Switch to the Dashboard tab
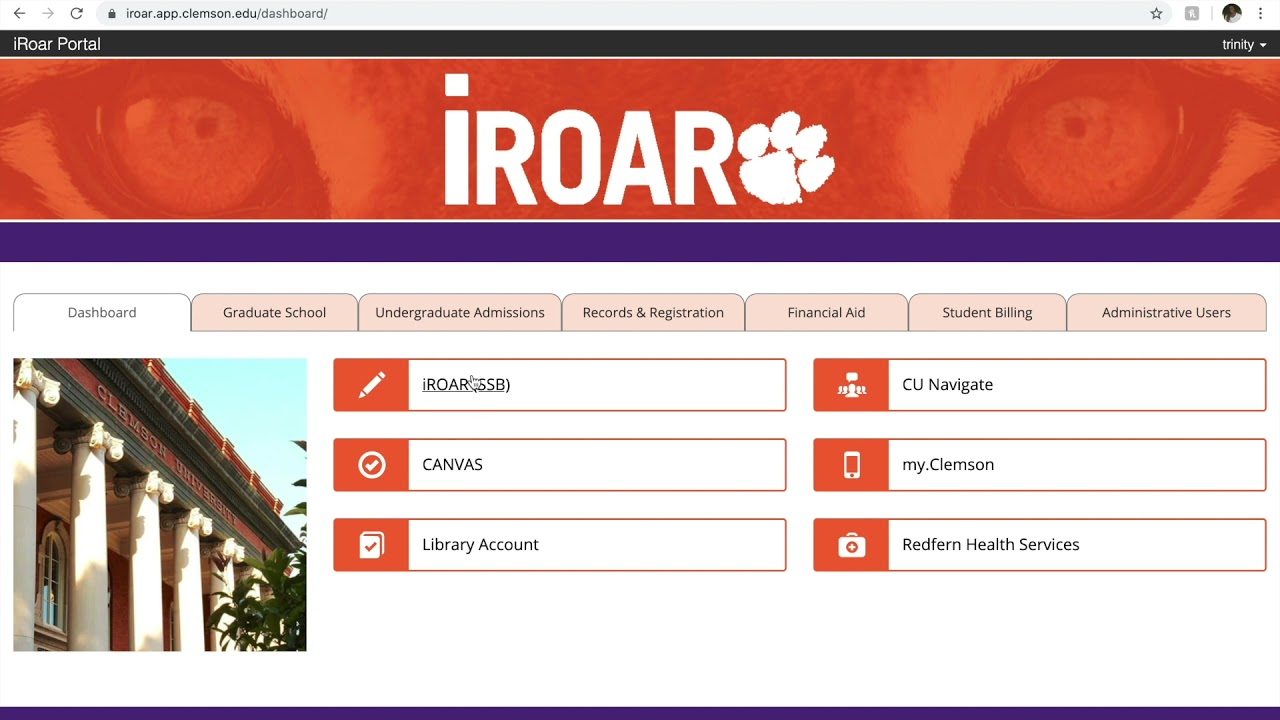 coord(102,313)
